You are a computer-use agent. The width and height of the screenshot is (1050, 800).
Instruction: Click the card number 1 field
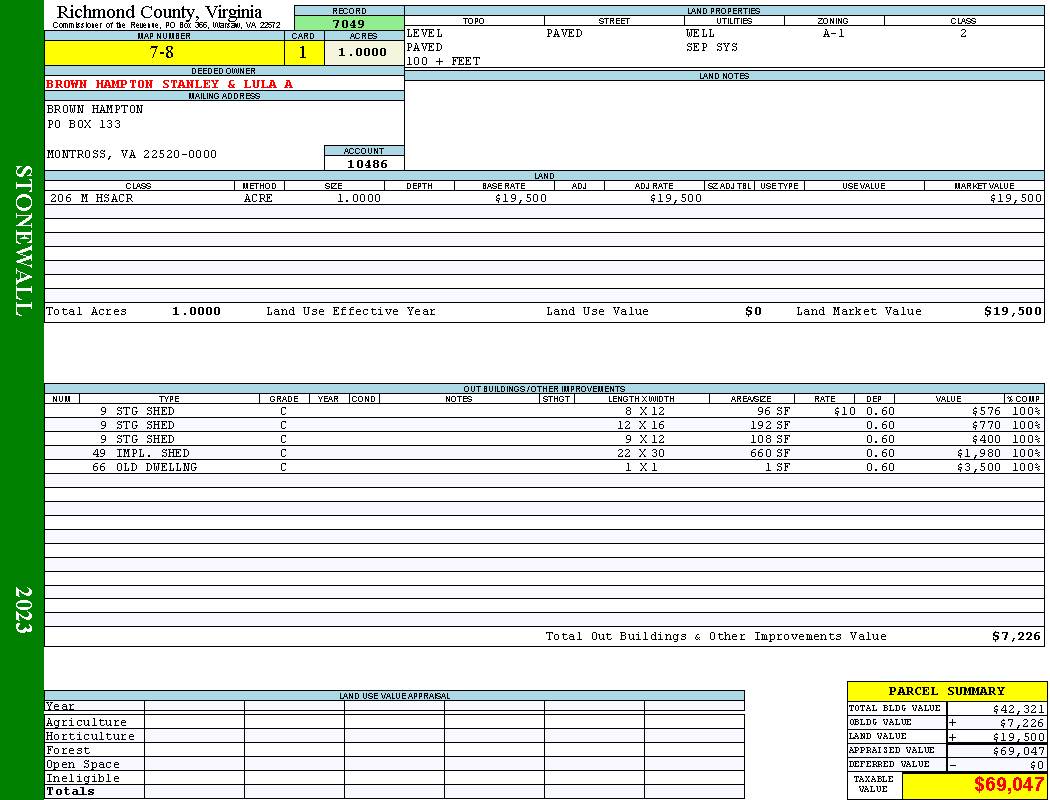tap(303, 52)
